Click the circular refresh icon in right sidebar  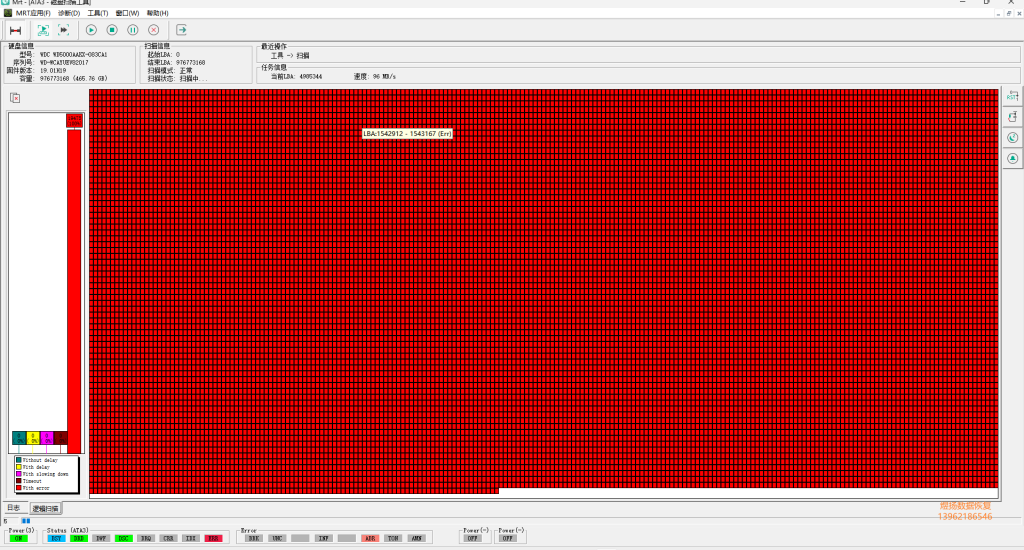(1012, 138)
